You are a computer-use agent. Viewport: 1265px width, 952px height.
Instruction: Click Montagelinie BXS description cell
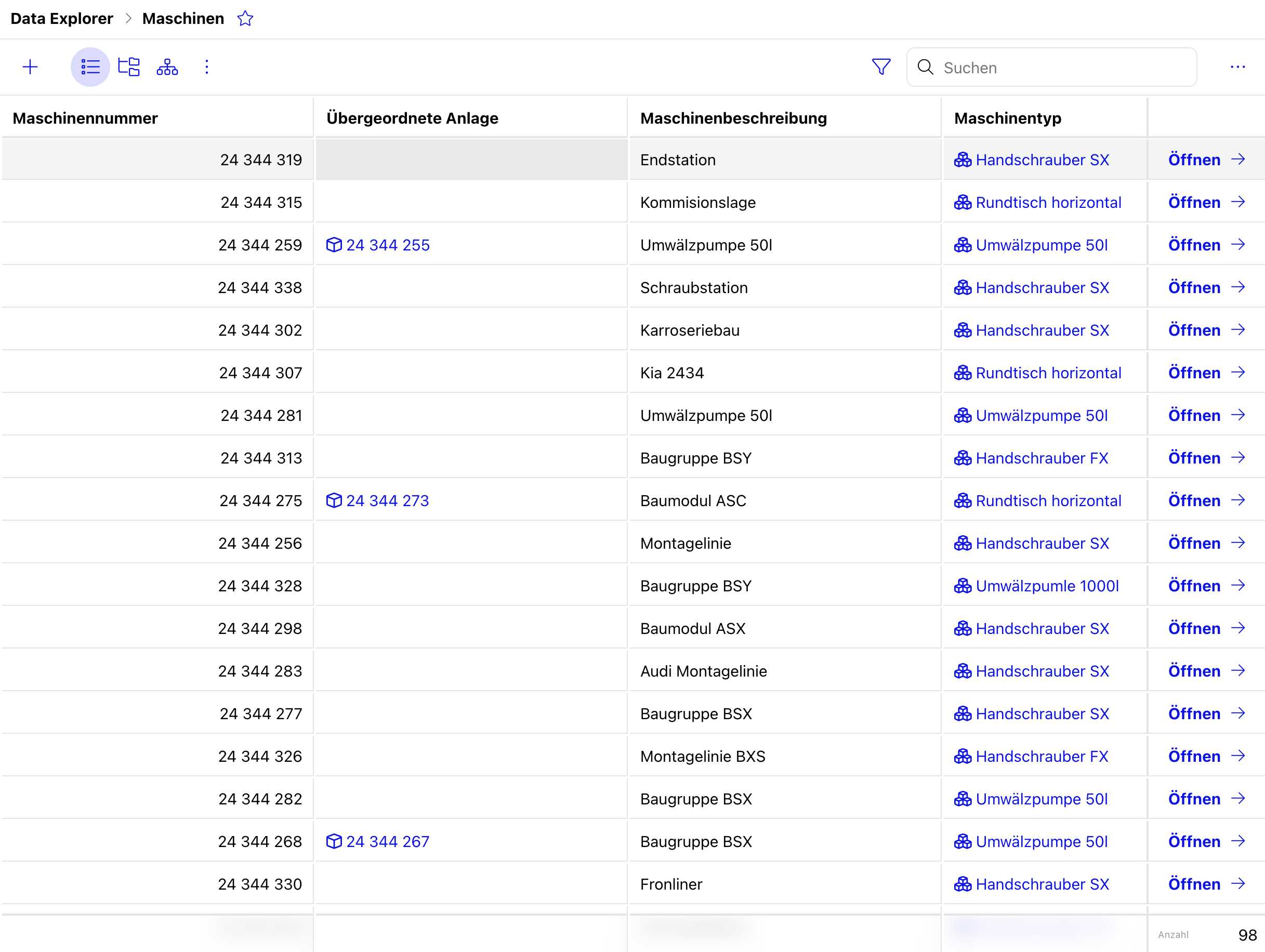pos(785,757)
